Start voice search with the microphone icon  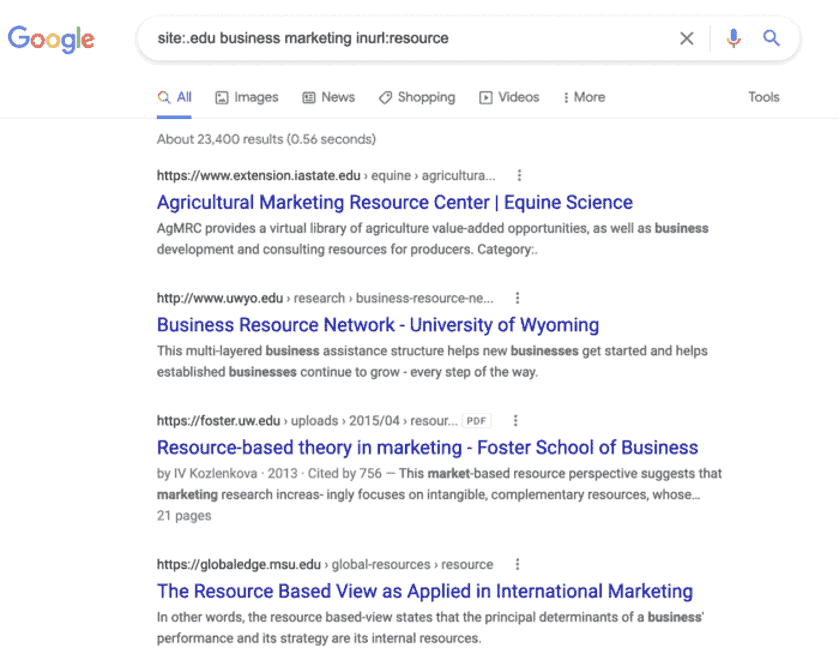734,38
